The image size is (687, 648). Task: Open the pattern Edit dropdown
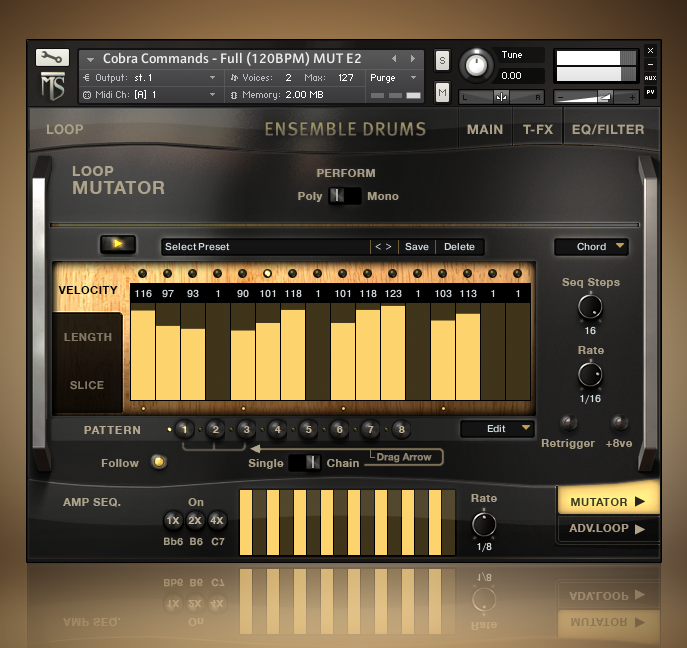pyautogui.click(x=497, y=429)
